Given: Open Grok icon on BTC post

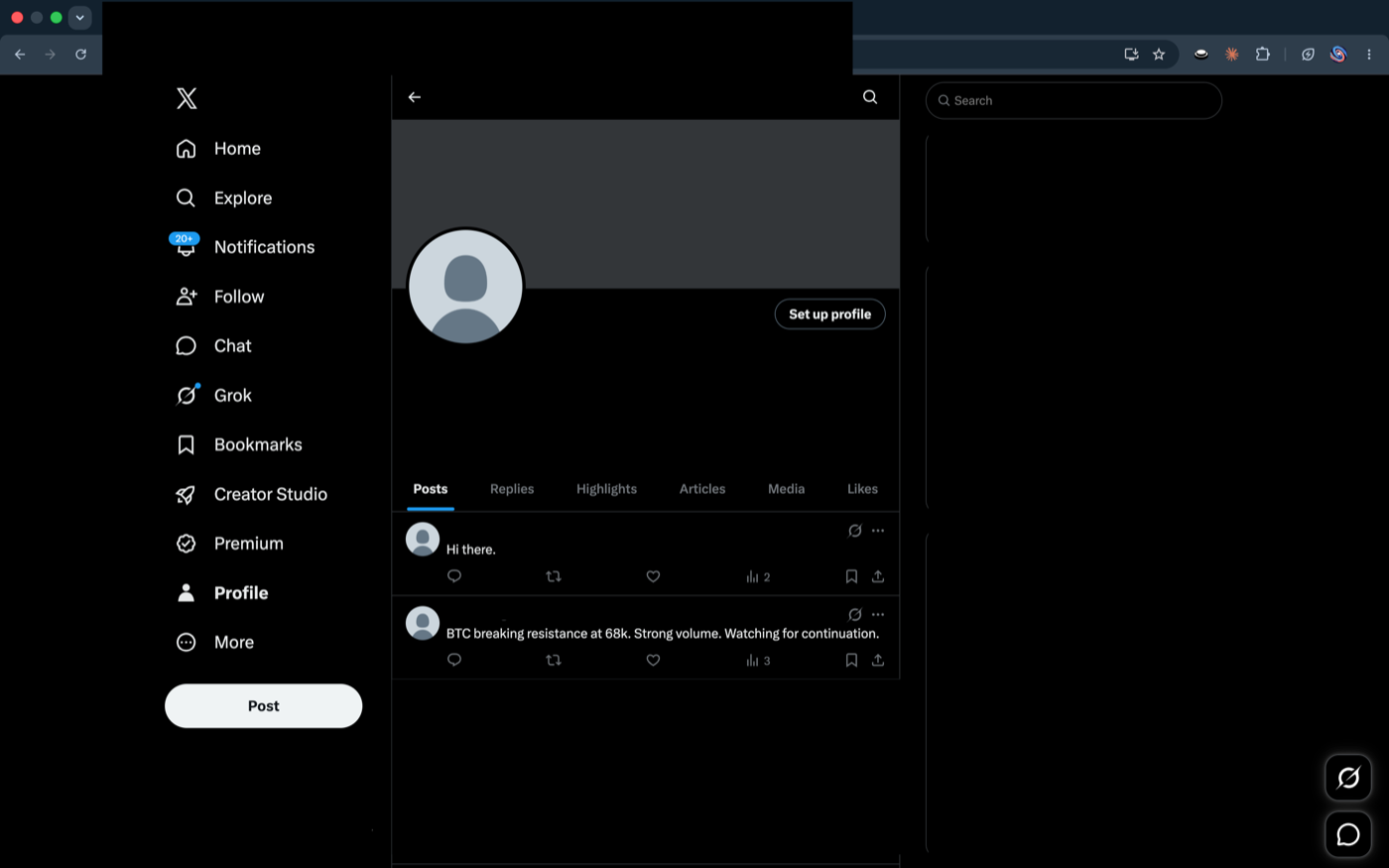Looking at the screenshot, I should click(x=854, y=615).
